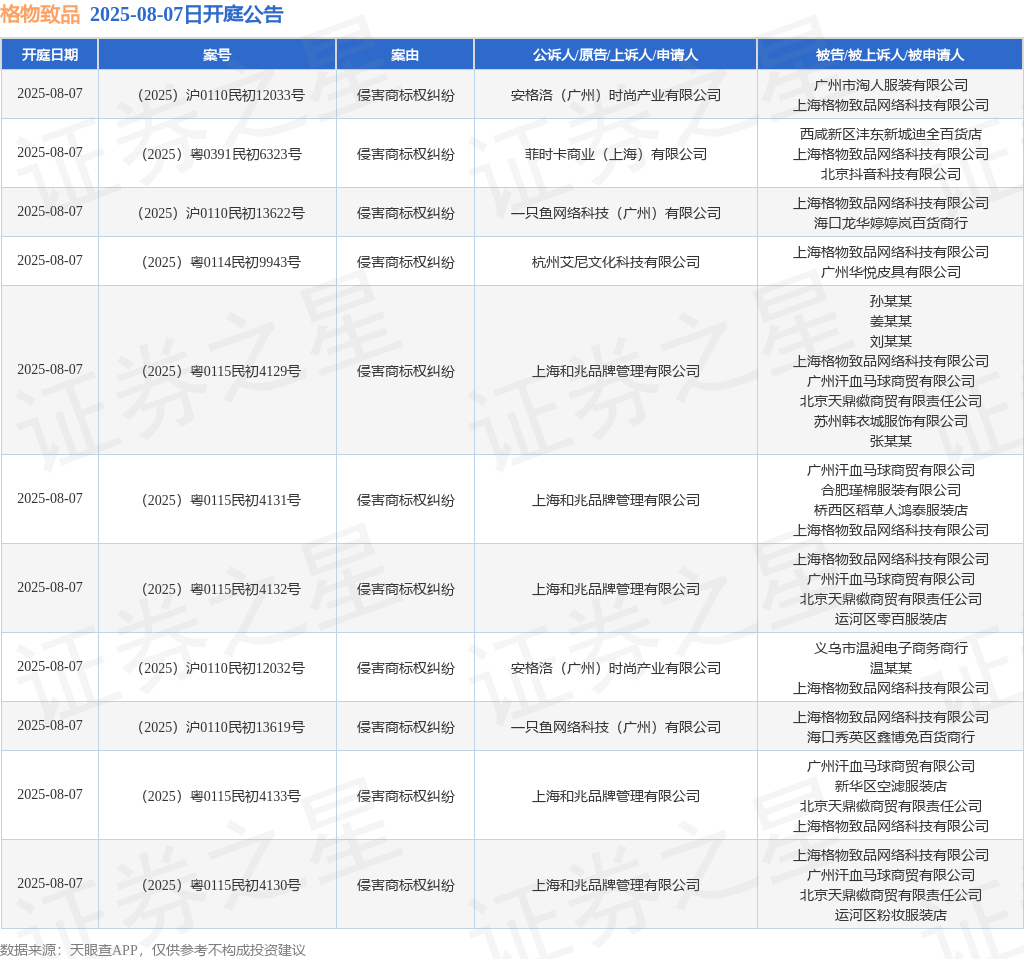Click 上海和兆品牌管理 plaintiff in 4133号 row
This screenshot has width=1024, height=959.
point(616,796)
